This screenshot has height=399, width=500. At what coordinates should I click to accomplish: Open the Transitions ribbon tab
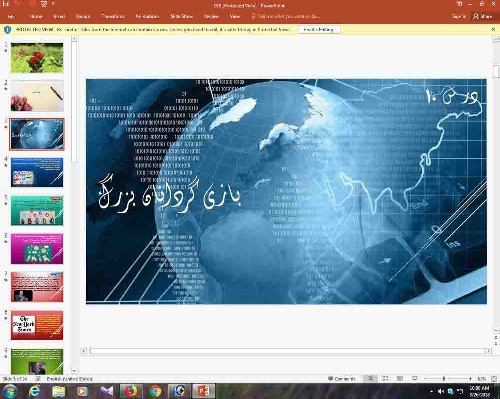point(113,16)
